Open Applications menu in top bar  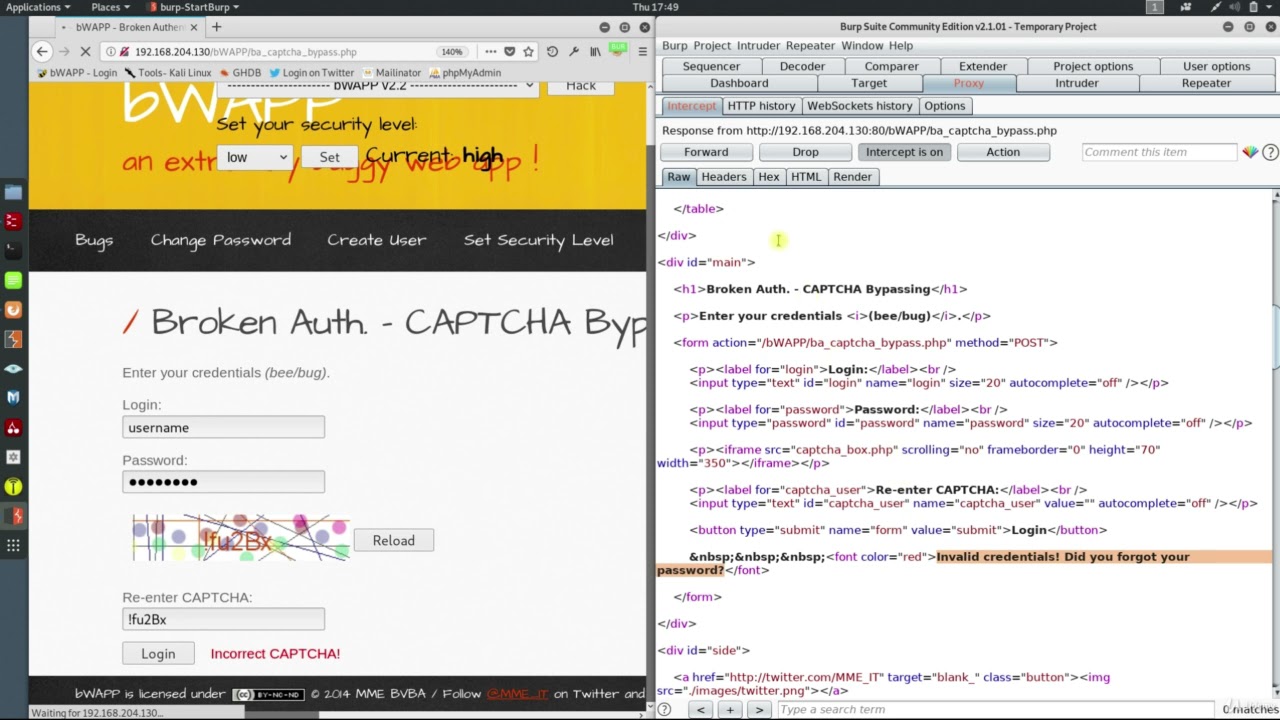pyautogui.click(x=38, y=7)
